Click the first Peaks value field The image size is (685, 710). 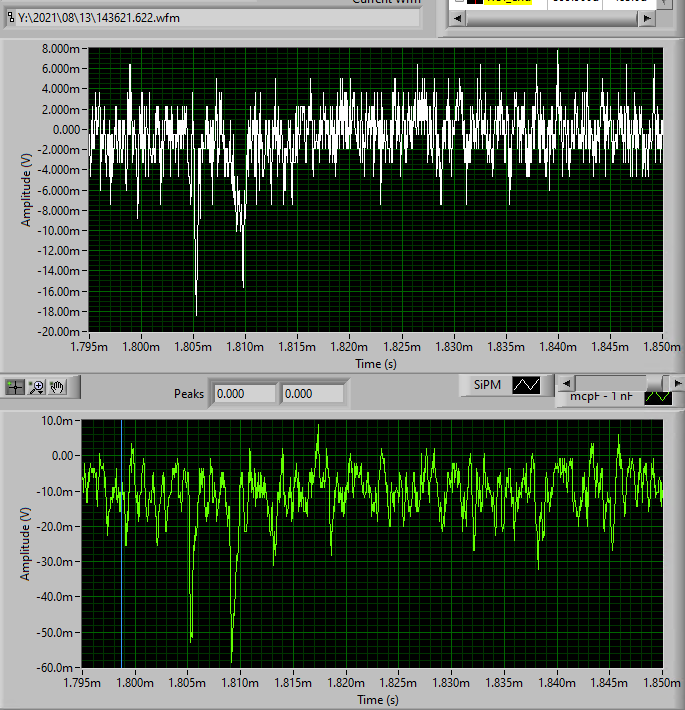(x=244, y=393)
